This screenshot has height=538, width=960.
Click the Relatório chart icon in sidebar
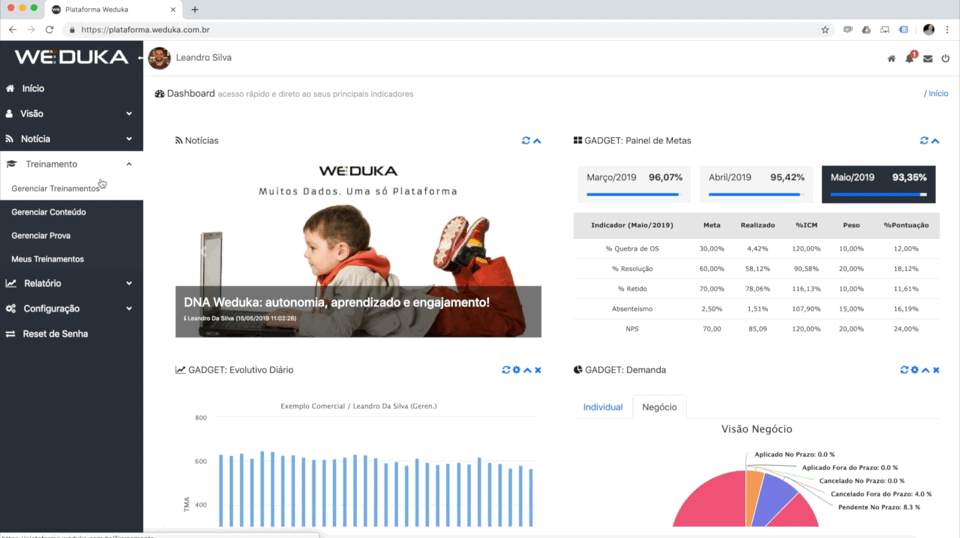[x=11, y=283]
